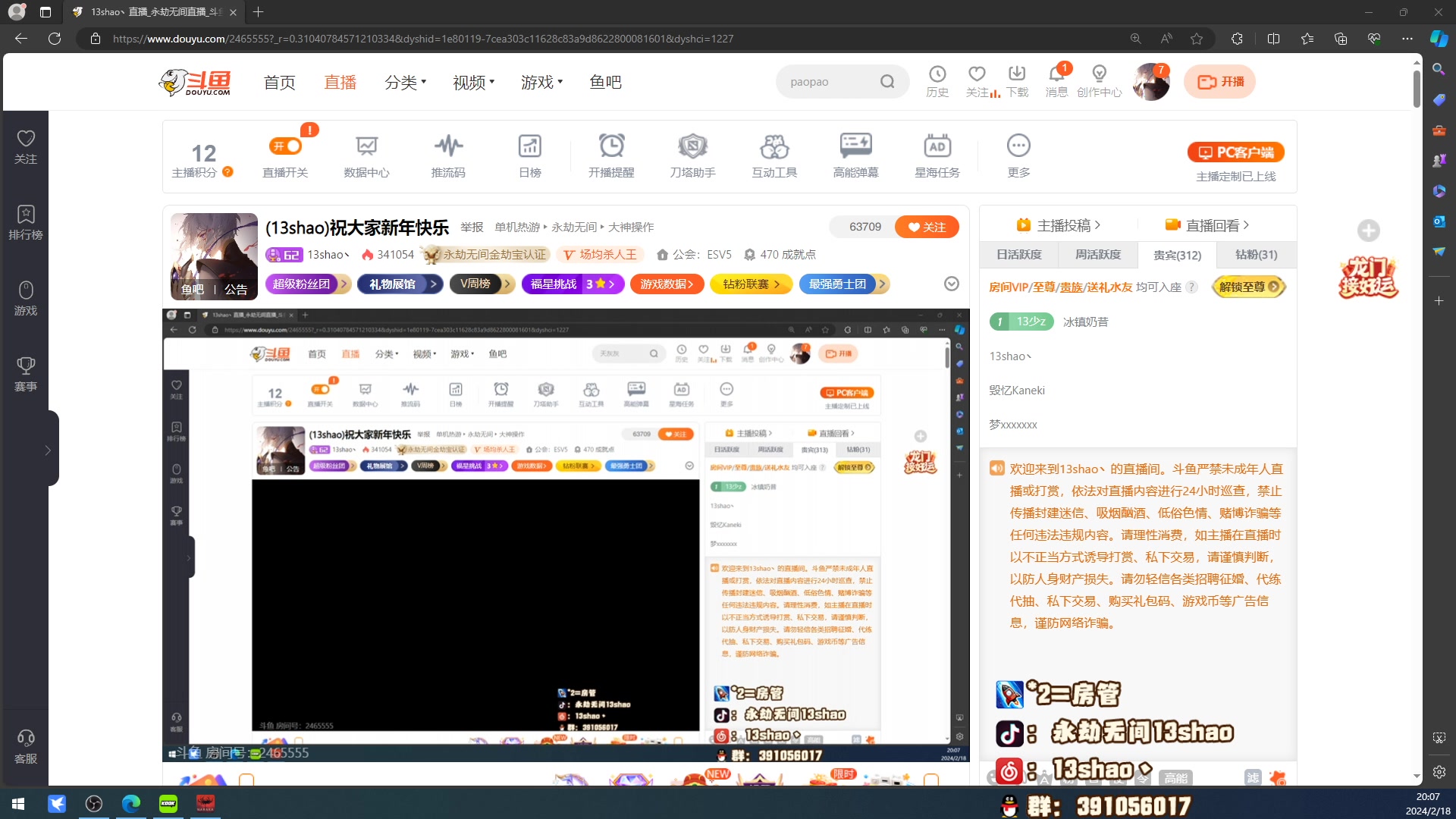
Task: Open Microsoft Edge in the taskbar
Action: pyautogui.click(x=131, y=804)
